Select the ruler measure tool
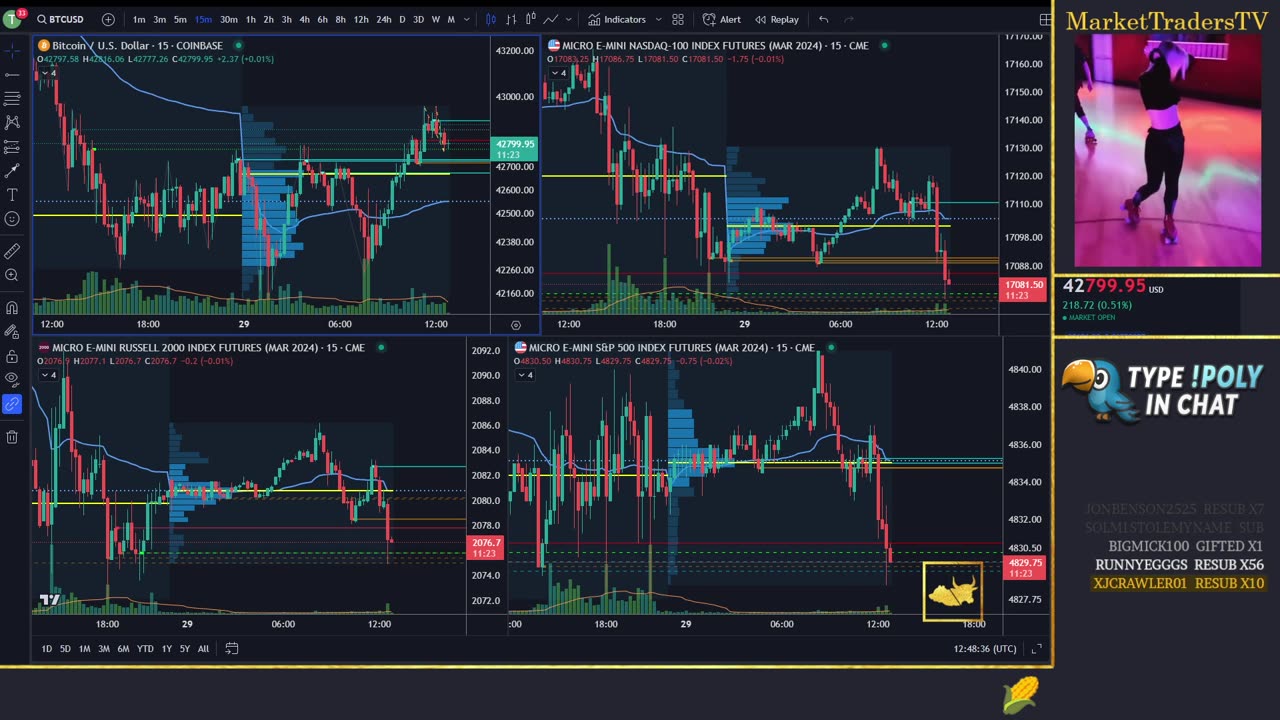The width and height of the screenshot is (1280, 720). pyautogui.click(x=12, y=251)
